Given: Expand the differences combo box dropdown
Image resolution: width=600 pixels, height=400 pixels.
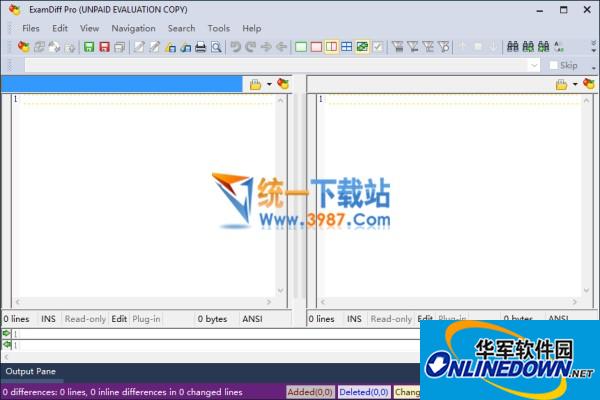Looking at the screenshot, I should pyautogui.click(x=533, y=66).
